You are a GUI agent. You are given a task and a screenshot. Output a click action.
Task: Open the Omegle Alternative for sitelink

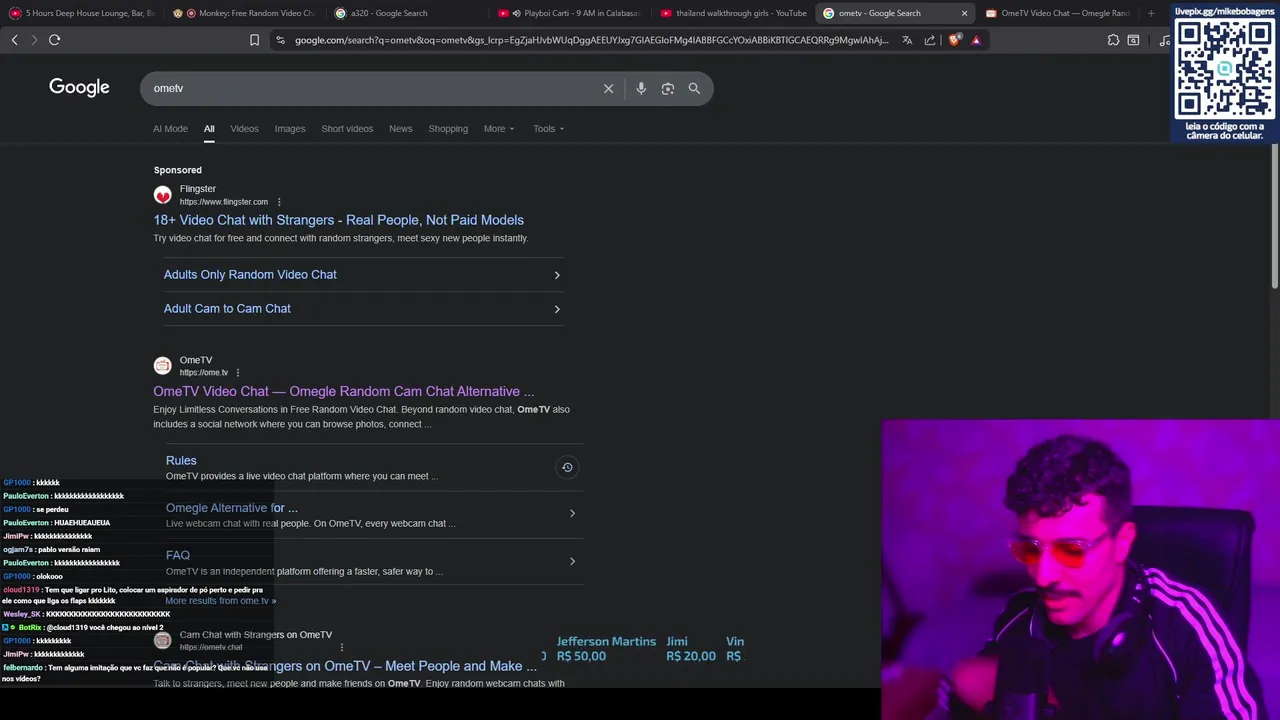[231, 508]
